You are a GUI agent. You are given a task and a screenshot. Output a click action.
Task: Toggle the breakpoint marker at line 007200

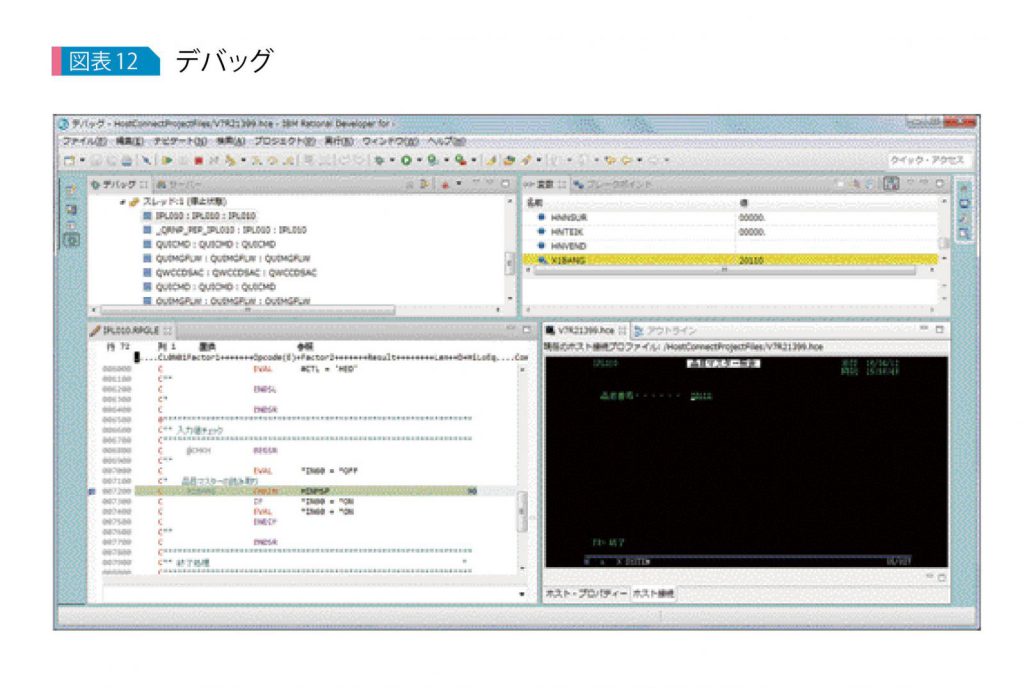(90, 491)
